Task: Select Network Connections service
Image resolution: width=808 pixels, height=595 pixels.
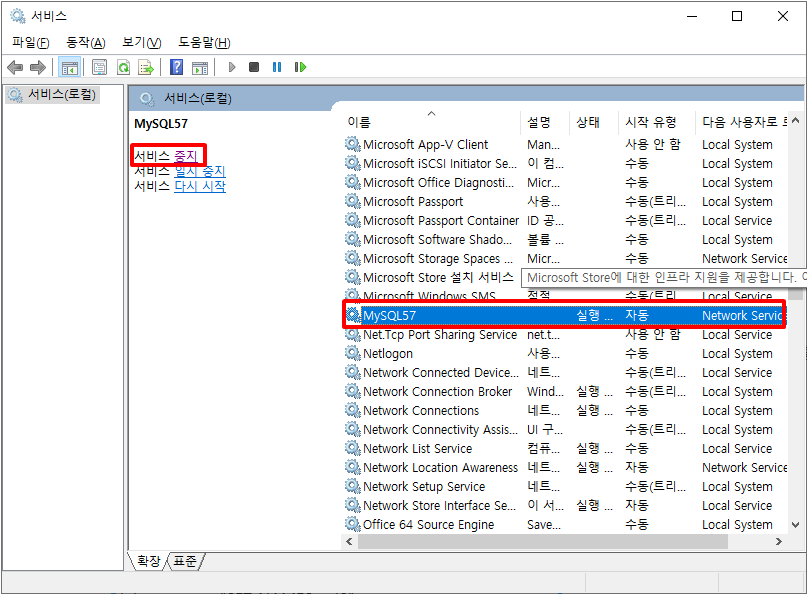Action: click(x=565, y=411)
